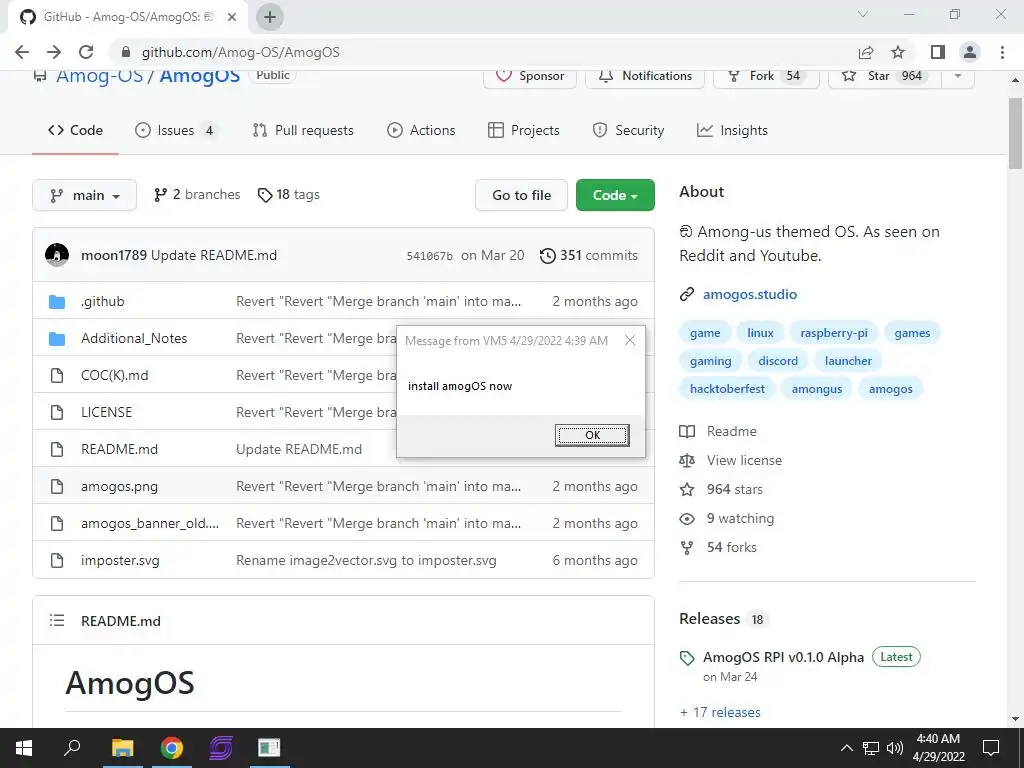1024x768 pixels.
Task: Click the file icon beside imposter.svg
Action: click(x=57, y=560)
